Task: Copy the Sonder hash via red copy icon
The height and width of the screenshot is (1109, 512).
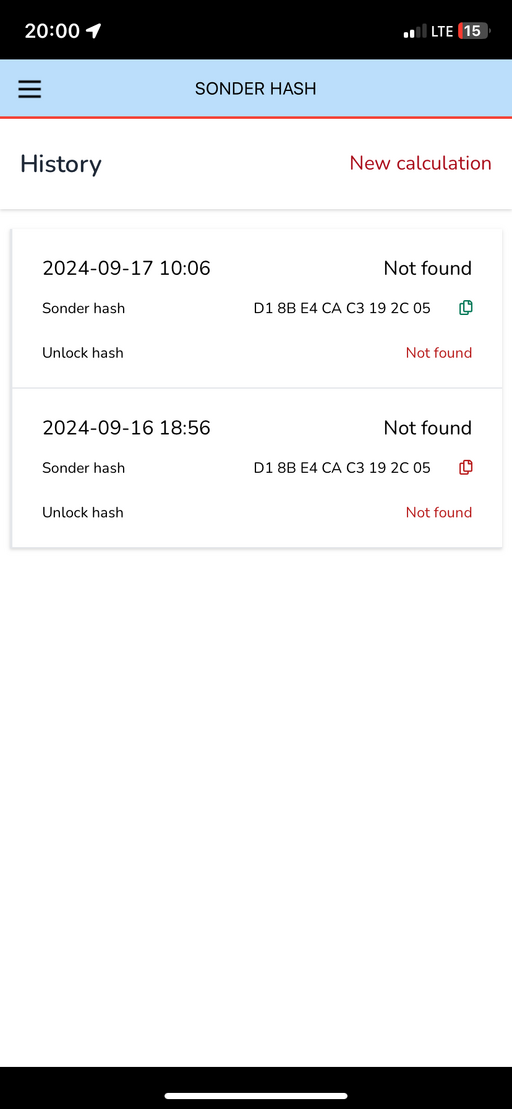Action: coord(465,468)
